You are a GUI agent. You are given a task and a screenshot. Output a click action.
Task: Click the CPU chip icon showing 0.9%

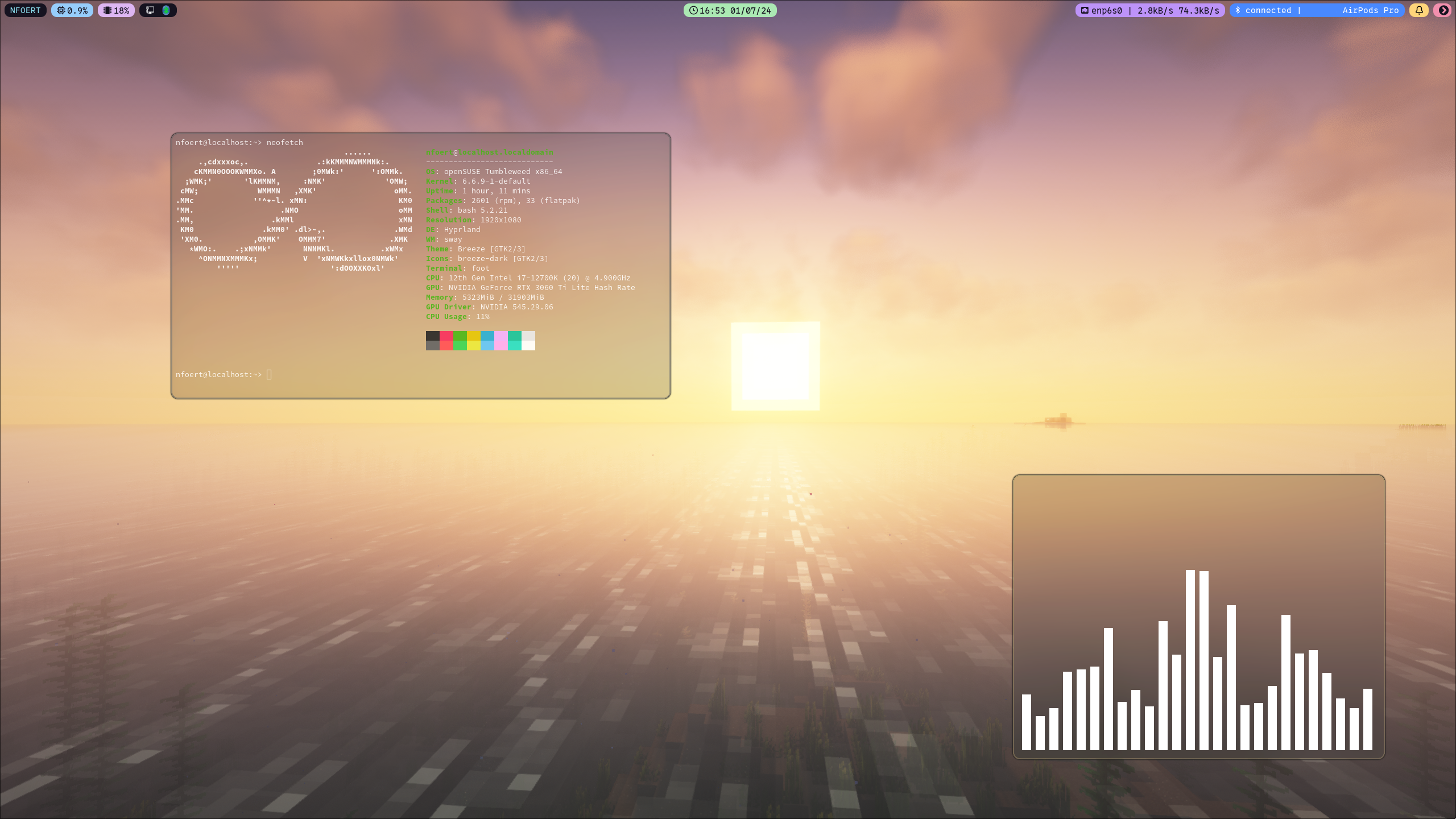pos(61,10)
